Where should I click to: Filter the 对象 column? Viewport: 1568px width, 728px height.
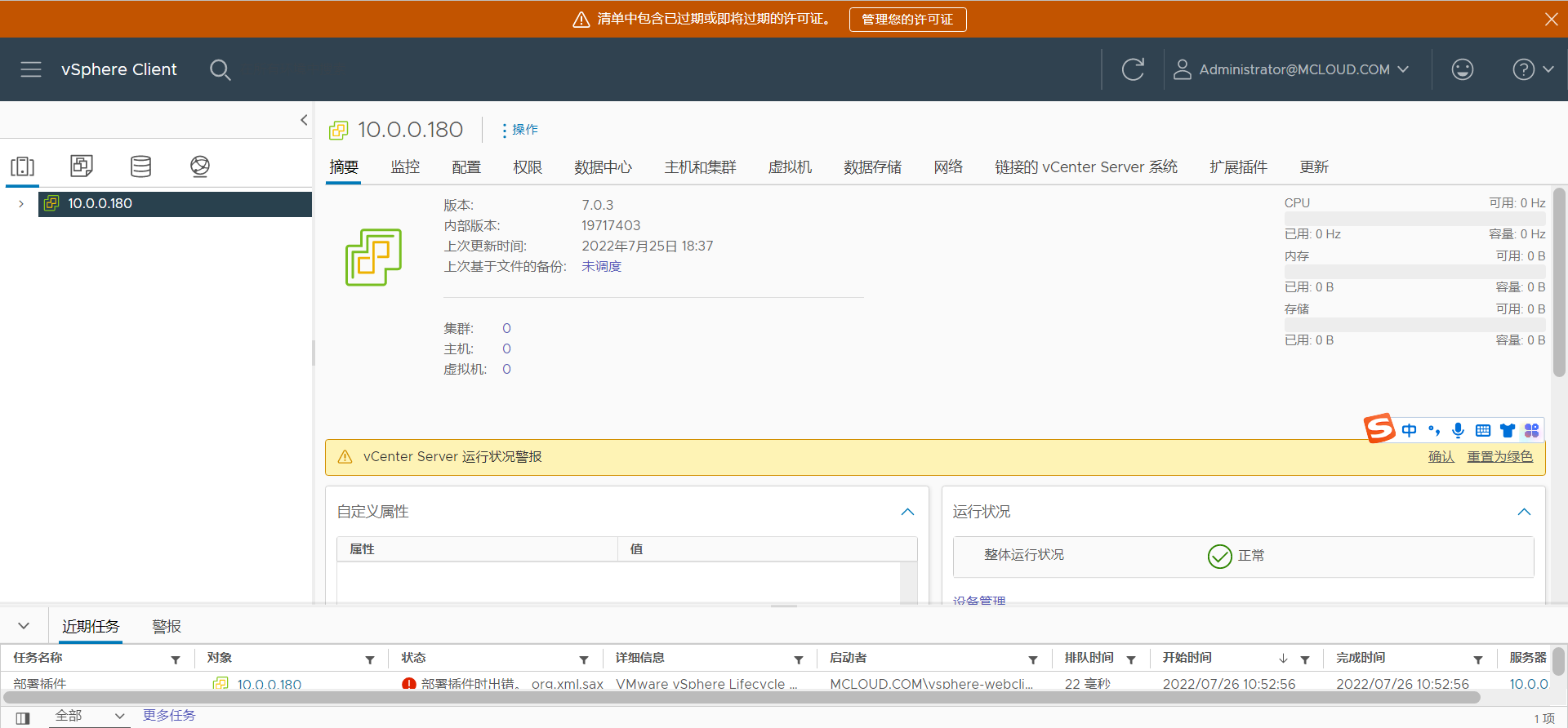tap(370, 659)
